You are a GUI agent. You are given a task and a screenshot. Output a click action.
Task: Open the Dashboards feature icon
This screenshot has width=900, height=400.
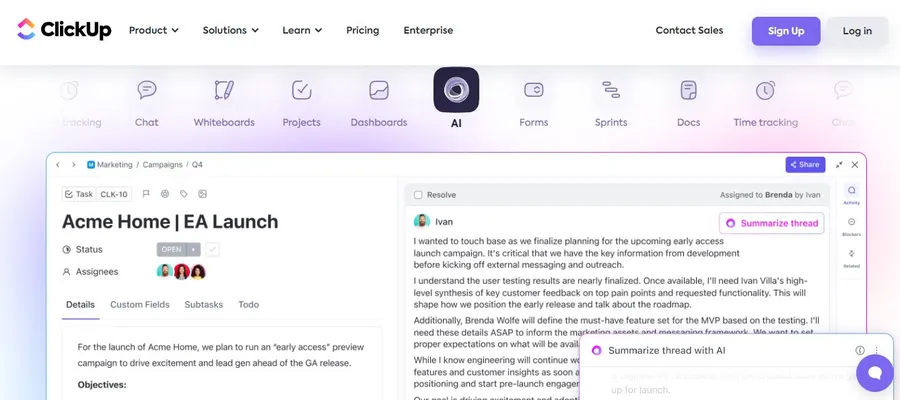[x=379, y=91]
